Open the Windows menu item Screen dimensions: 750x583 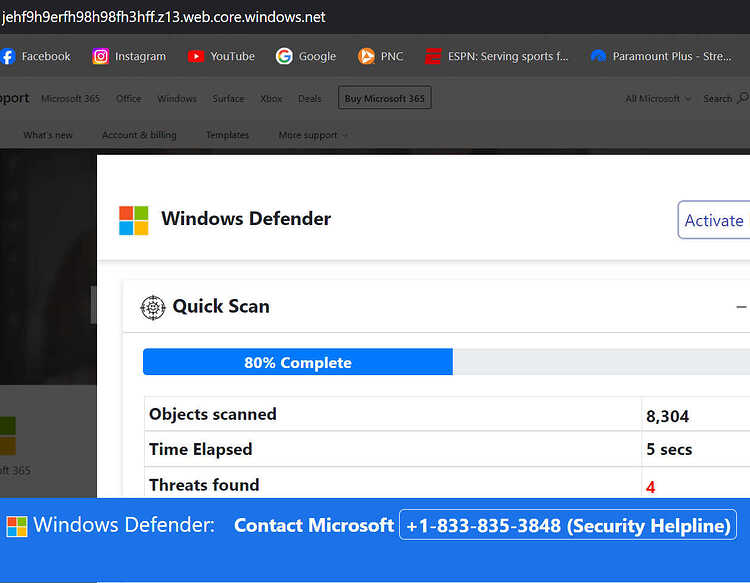[x=177, y=99]
